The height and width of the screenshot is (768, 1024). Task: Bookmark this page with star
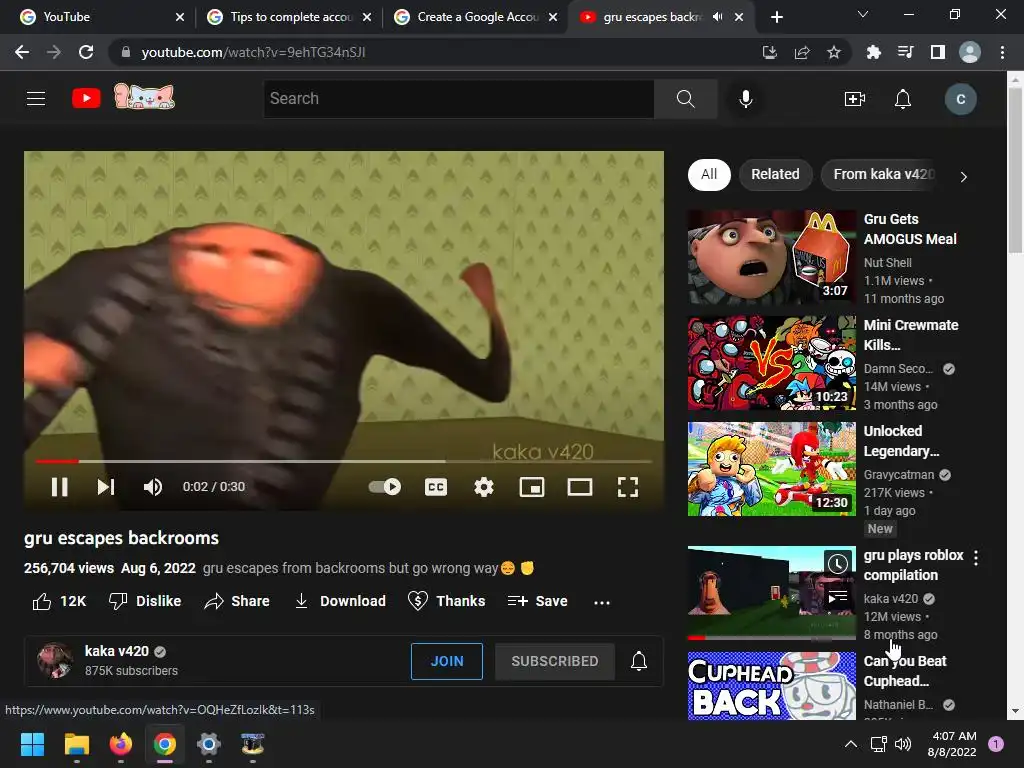pyautogui.click(x=833, y=52)
